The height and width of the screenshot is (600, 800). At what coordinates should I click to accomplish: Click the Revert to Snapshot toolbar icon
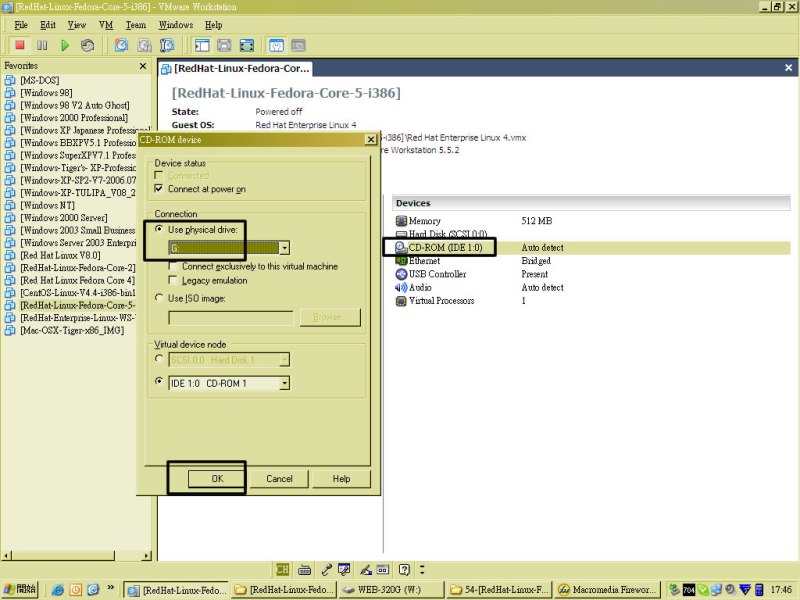coord(144,45)
